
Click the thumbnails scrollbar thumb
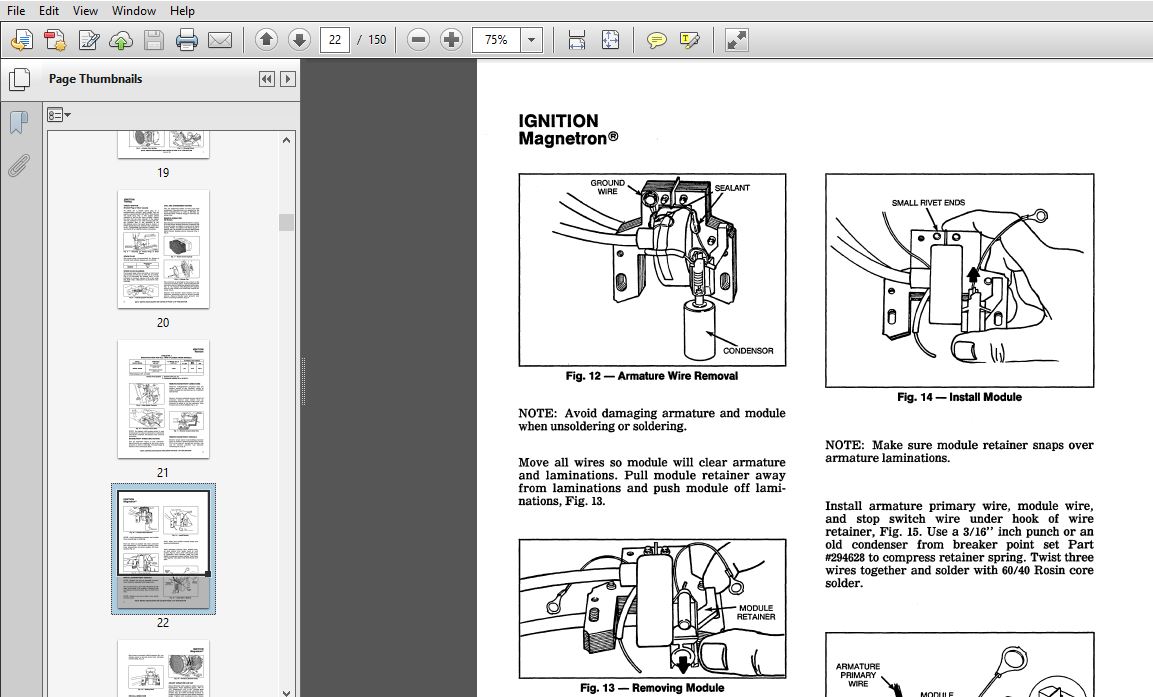[x=287, y=222]
